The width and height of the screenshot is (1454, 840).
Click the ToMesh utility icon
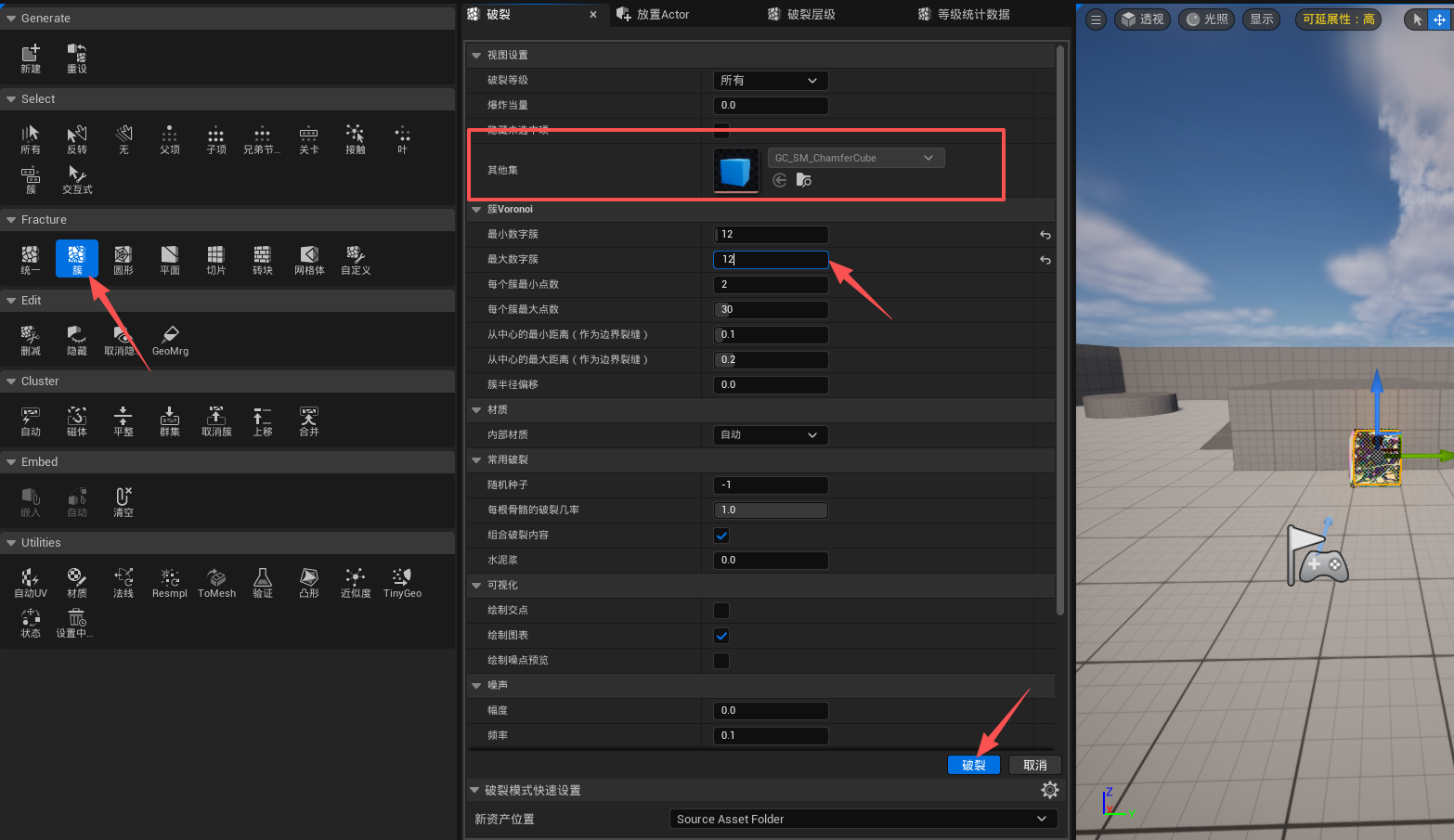click(x=216, y=582)
